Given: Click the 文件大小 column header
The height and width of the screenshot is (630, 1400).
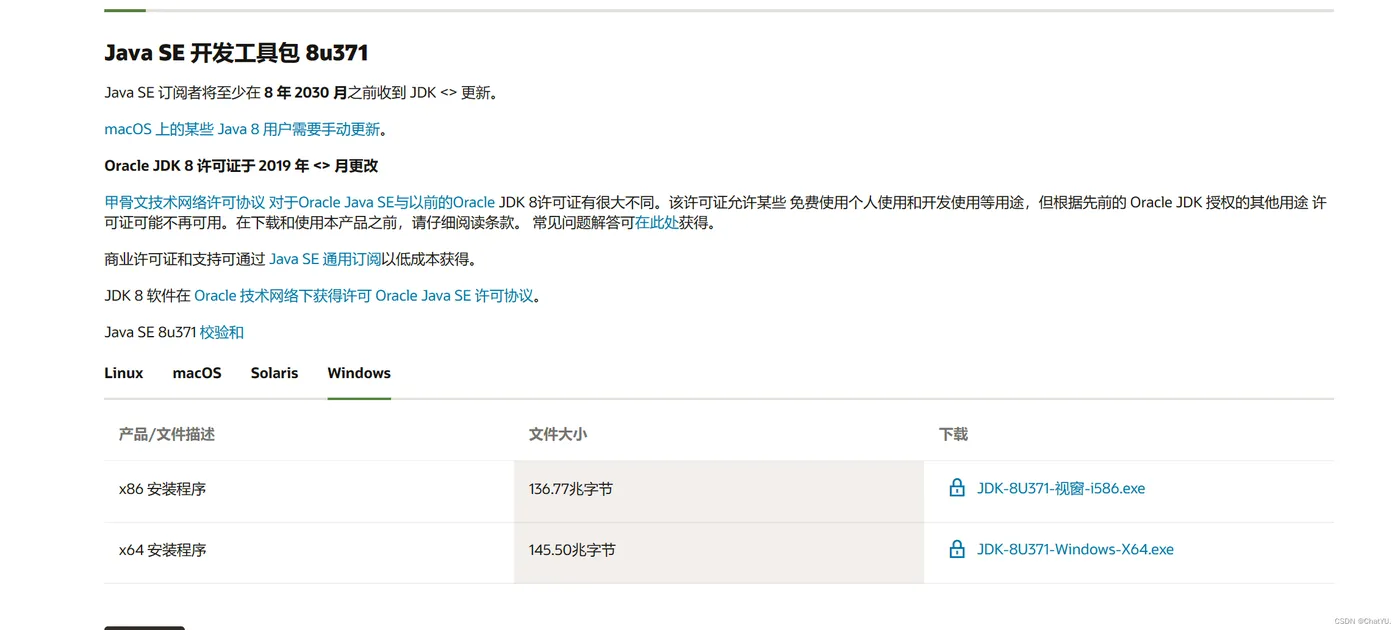Looking at the screenshot, I should (x=558, y=434).
